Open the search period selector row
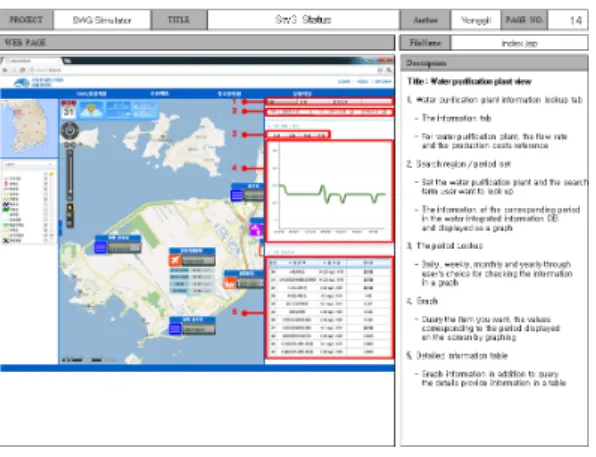Screen dimensions: 596x457 point(329,112)
